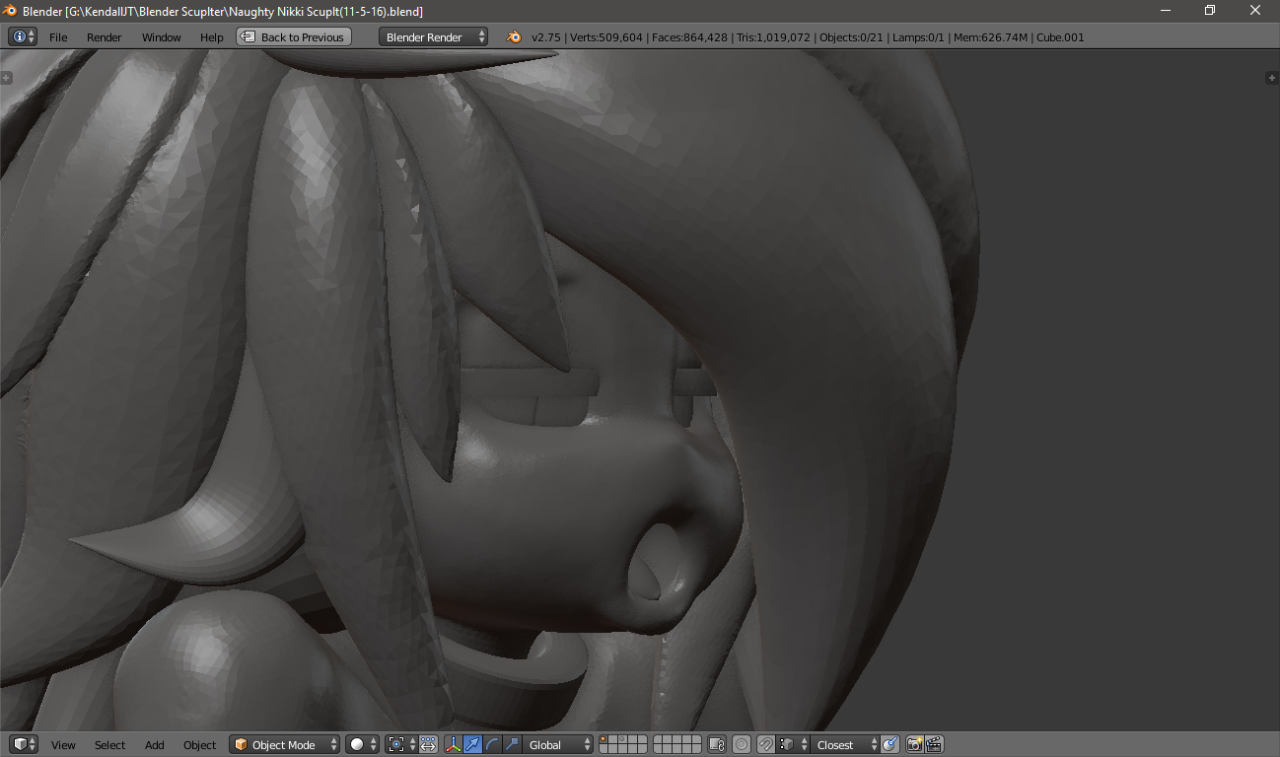Select the scale manipulator icon
This screenshot has width=1280, height=757.
[x=512, y=744]
